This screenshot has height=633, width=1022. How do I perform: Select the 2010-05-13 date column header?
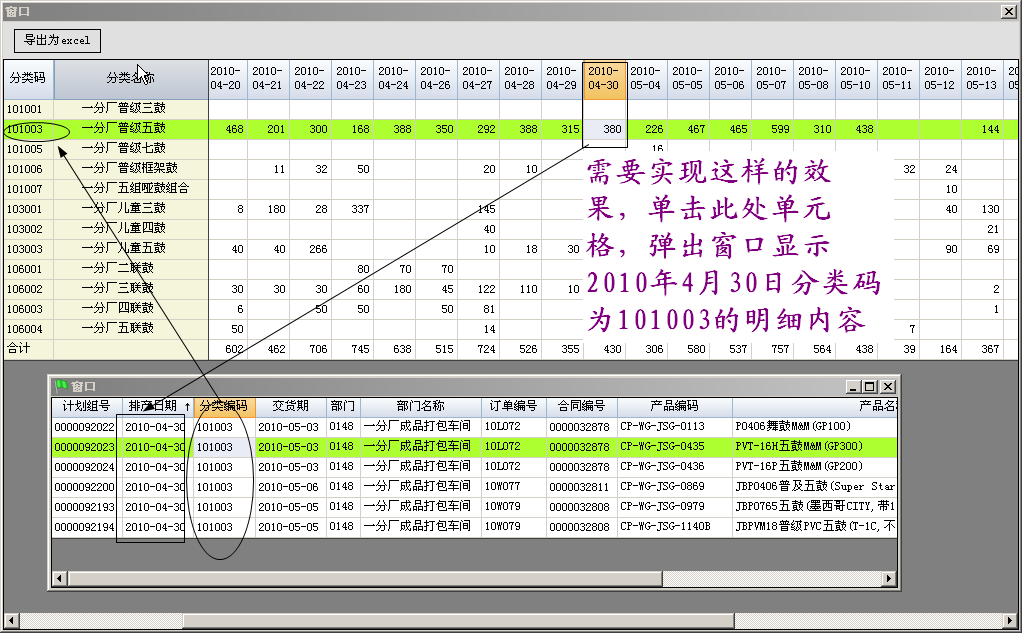(x=982, y=80)
